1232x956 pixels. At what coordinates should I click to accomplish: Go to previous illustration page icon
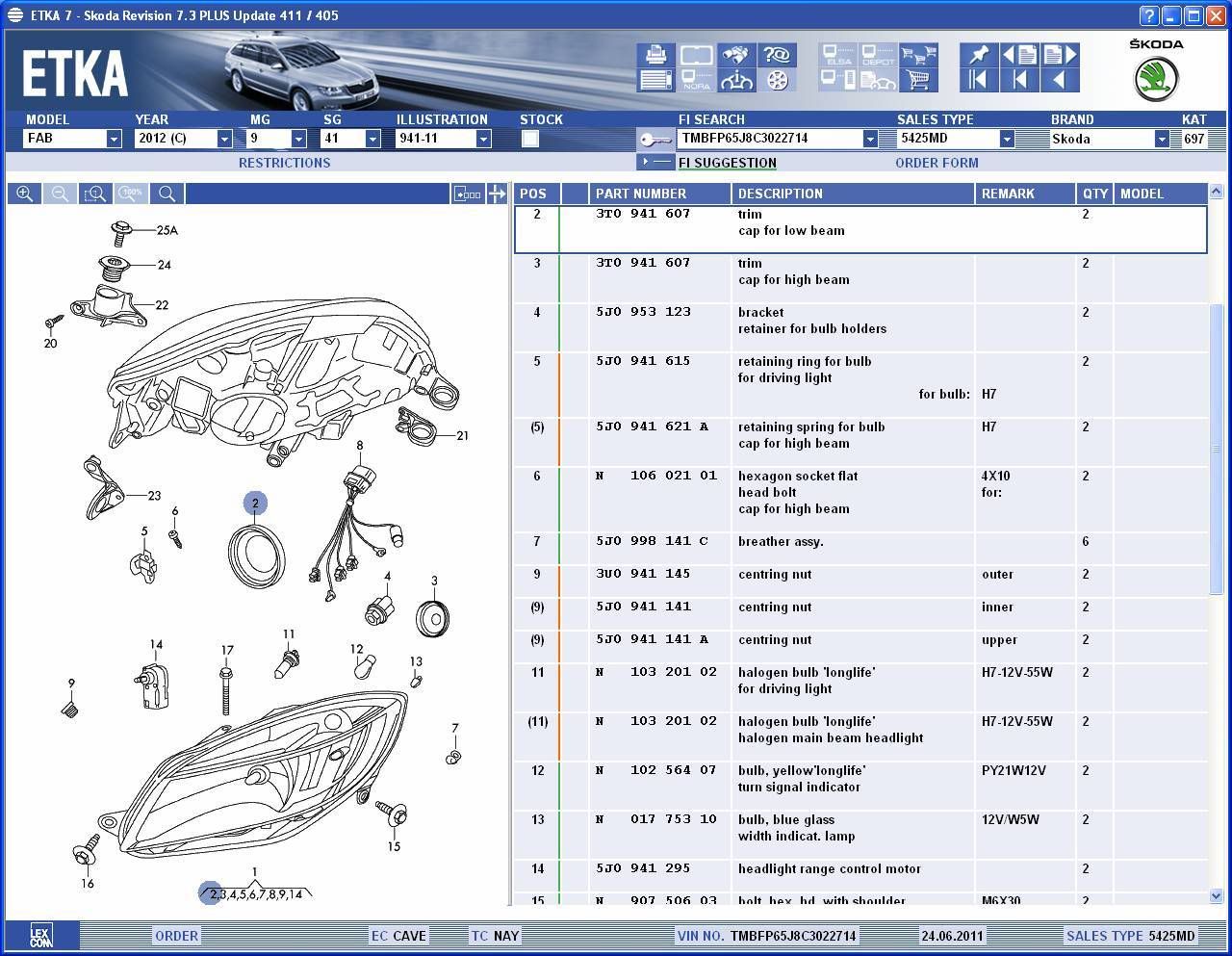pyautogui.click(x=1019, y=55)
